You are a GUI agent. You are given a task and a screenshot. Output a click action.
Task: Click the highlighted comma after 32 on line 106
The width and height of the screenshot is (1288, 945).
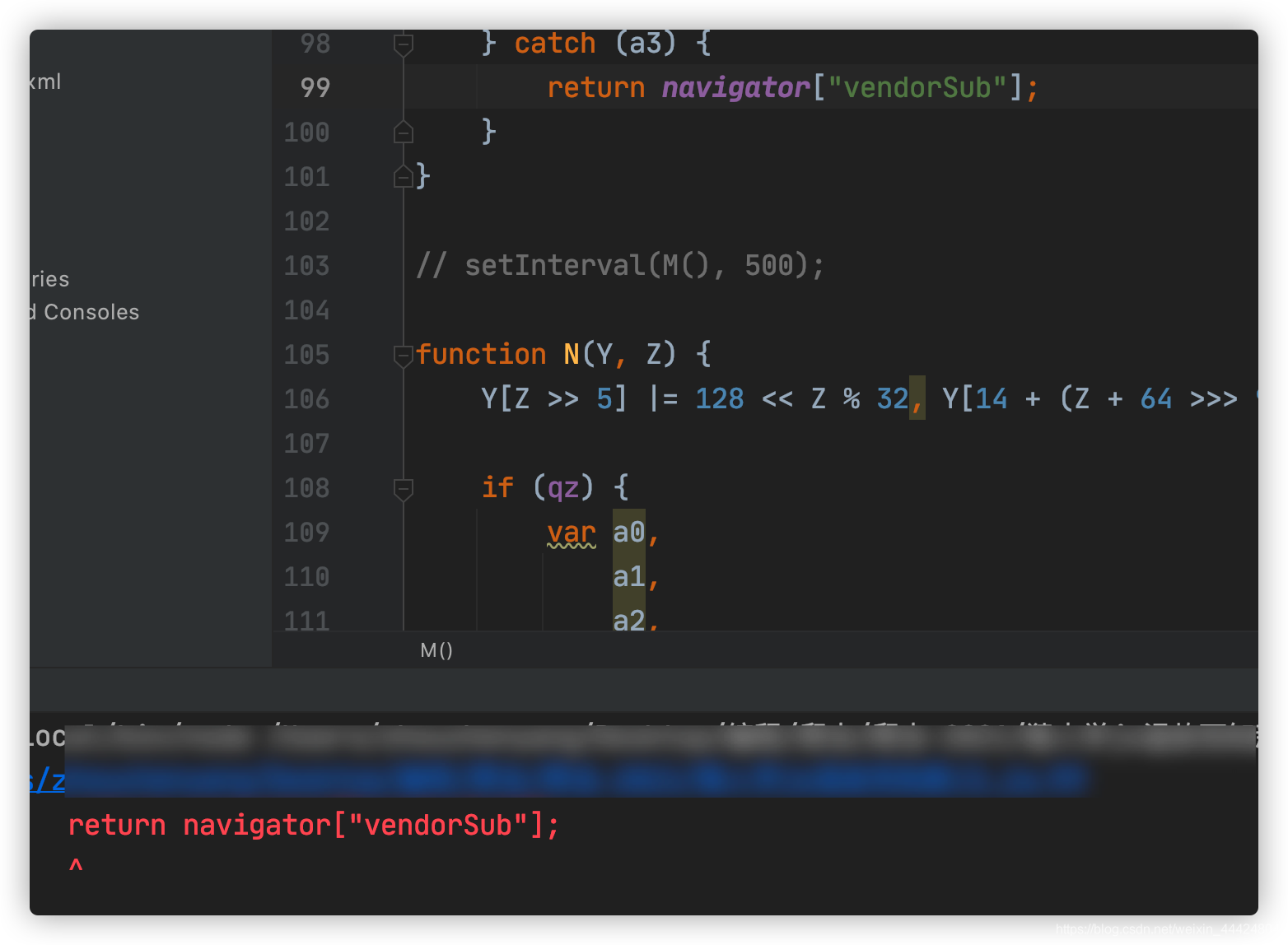coord(917,398)
